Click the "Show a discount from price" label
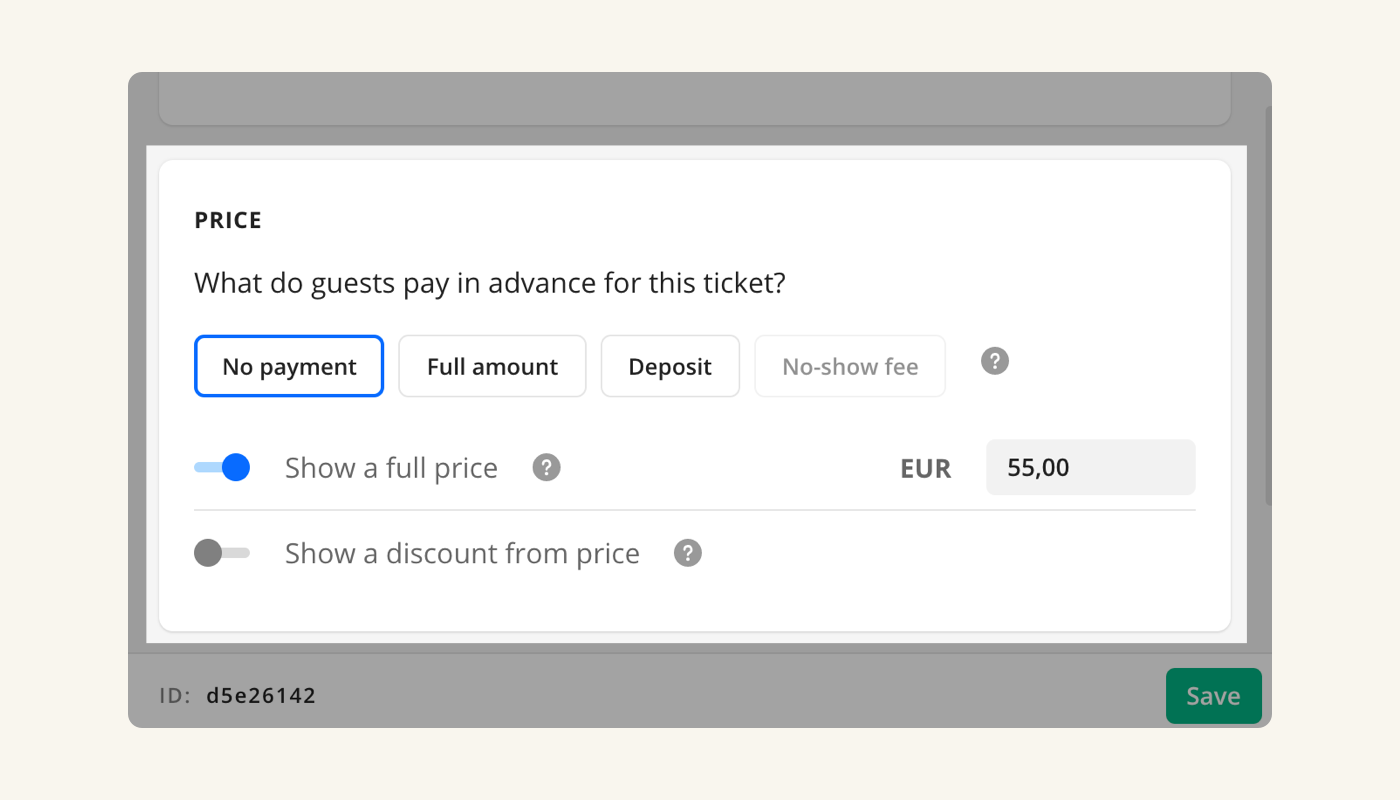 pos(462,554)
